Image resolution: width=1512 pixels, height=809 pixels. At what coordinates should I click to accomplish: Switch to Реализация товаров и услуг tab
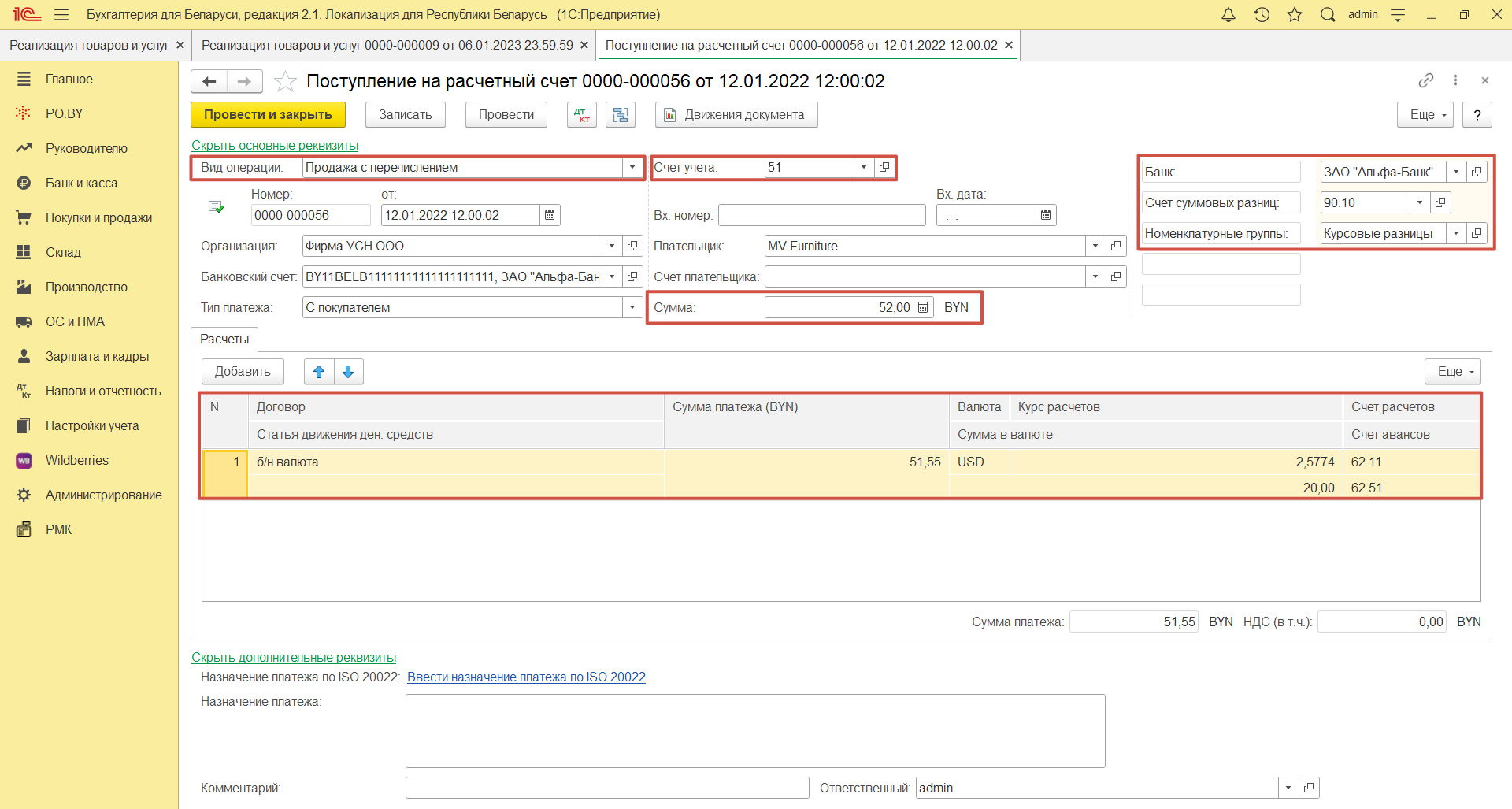89,46
